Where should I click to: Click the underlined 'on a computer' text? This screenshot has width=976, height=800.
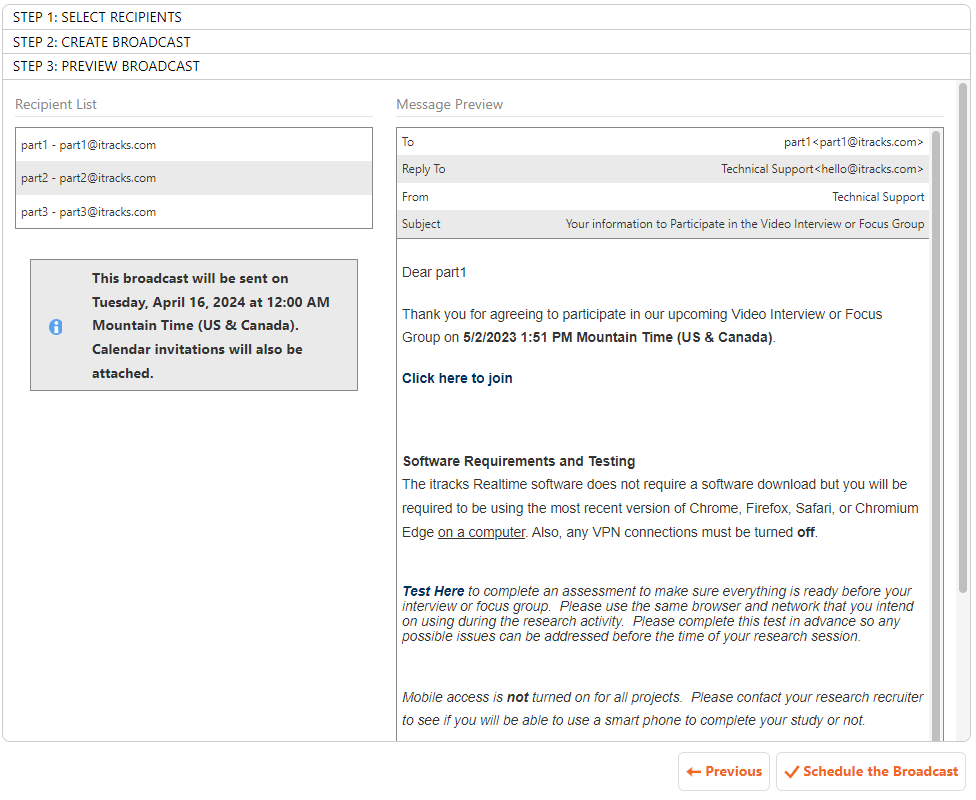(481, 533)
